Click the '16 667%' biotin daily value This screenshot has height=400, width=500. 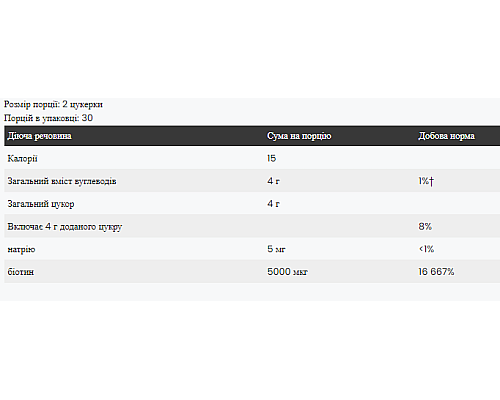coord(436,272)
